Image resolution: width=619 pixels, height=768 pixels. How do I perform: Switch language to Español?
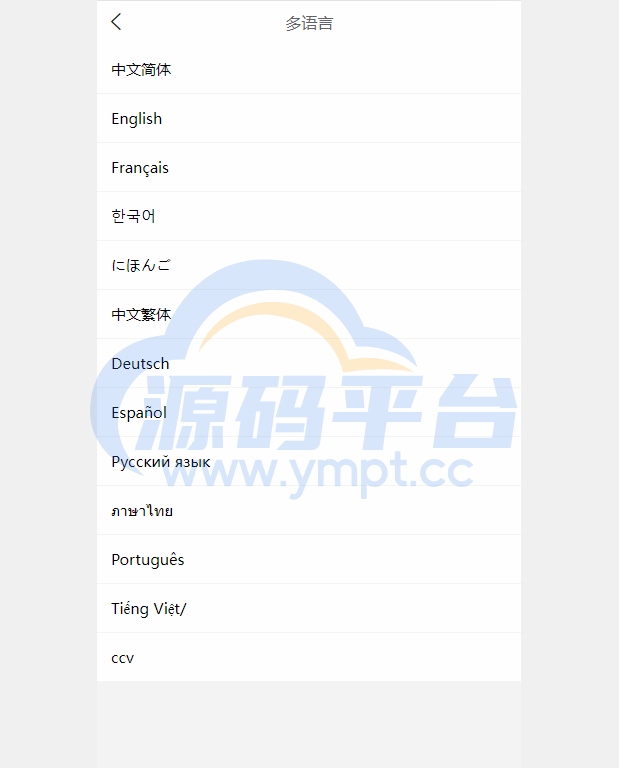(309, 412)
